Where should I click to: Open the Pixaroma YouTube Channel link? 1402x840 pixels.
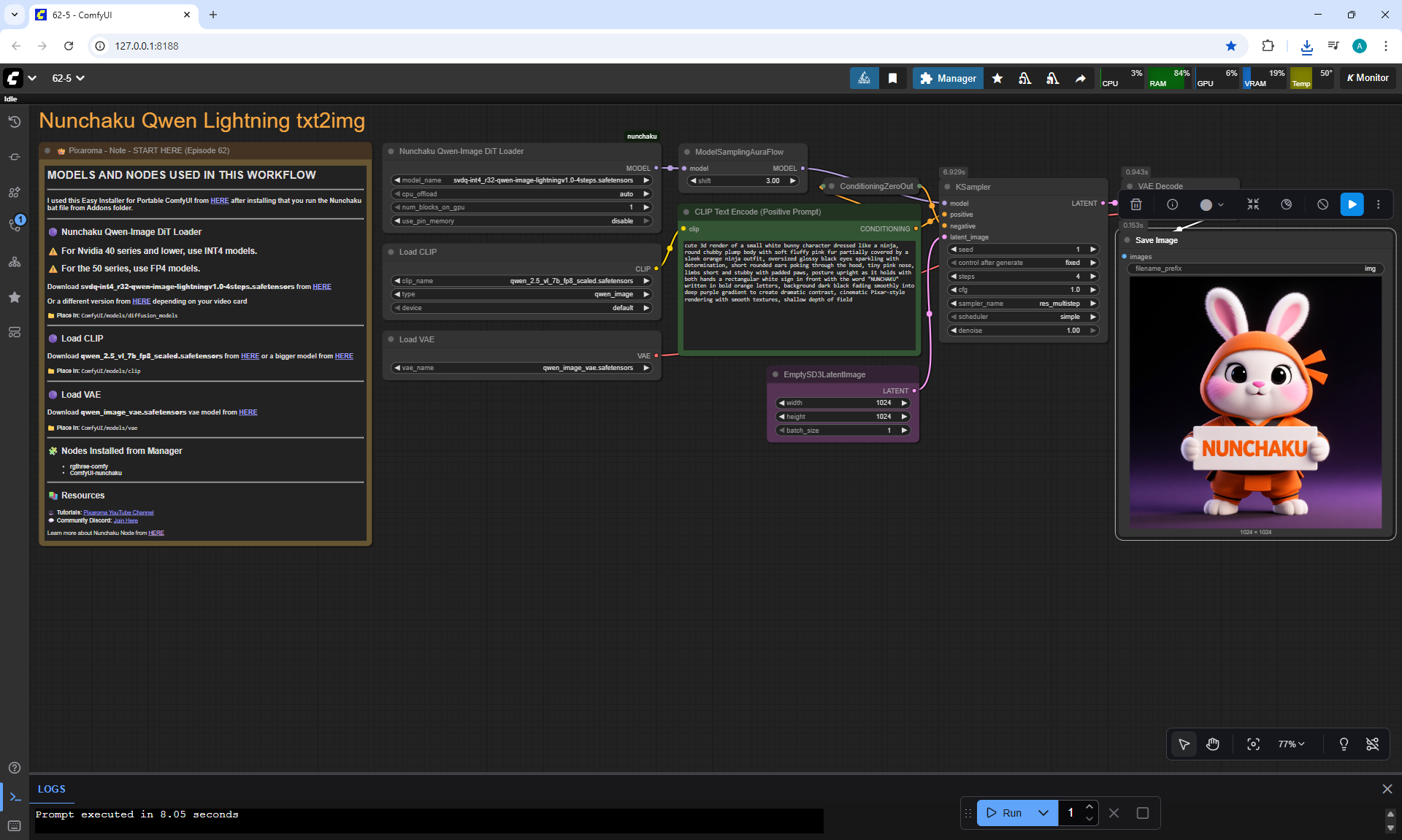[x=118, y=512]
